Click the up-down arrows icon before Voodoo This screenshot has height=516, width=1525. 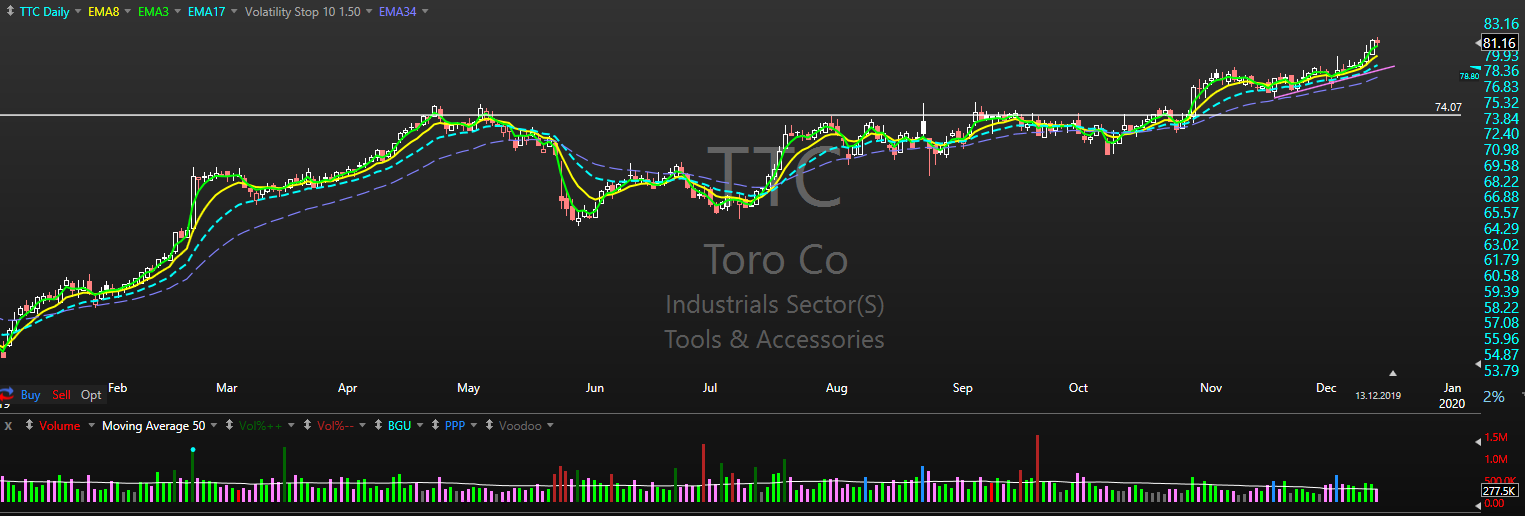click(489, 426)
